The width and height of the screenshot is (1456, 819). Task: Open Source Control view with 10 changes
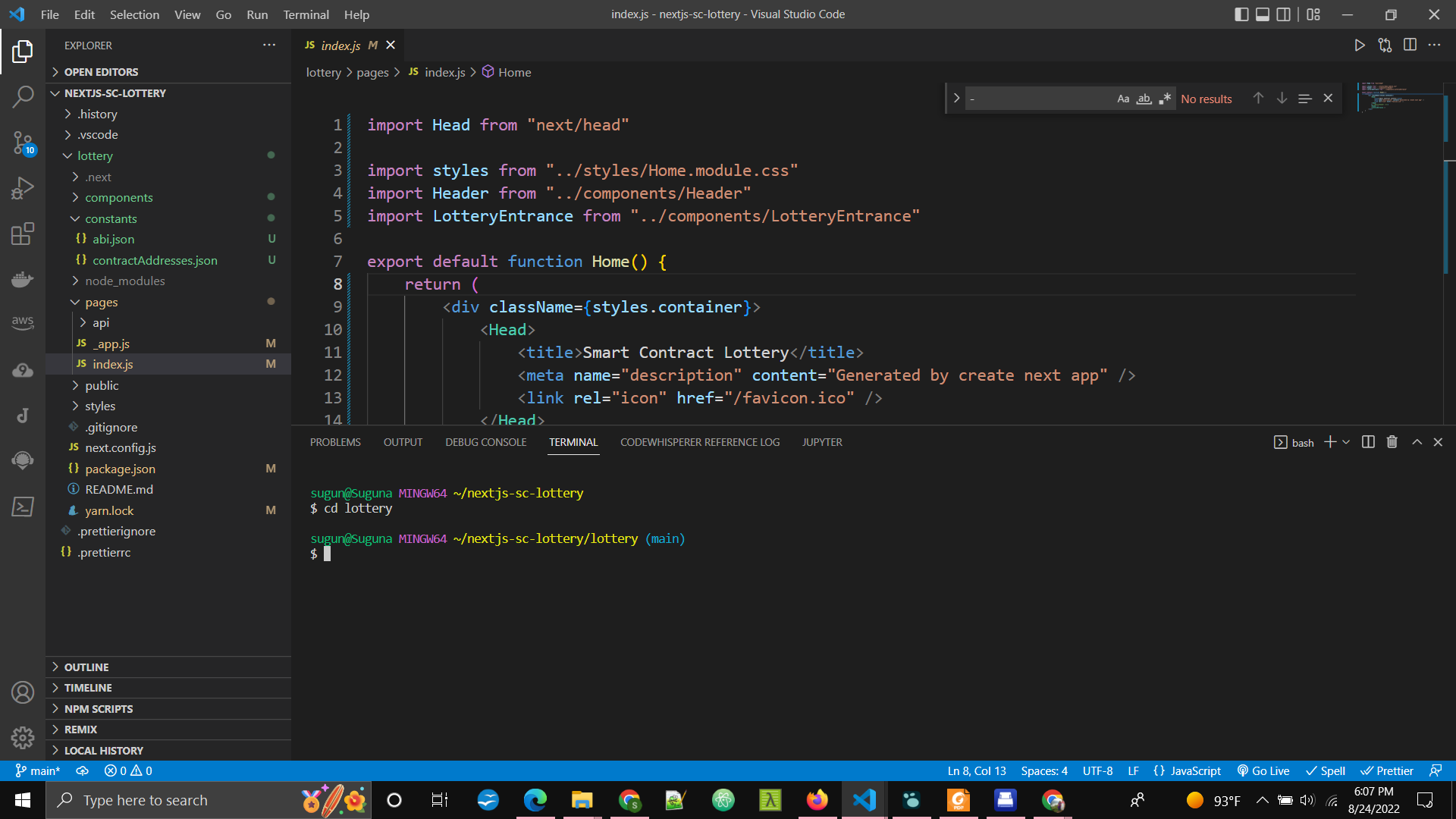(x=23, y=142)
